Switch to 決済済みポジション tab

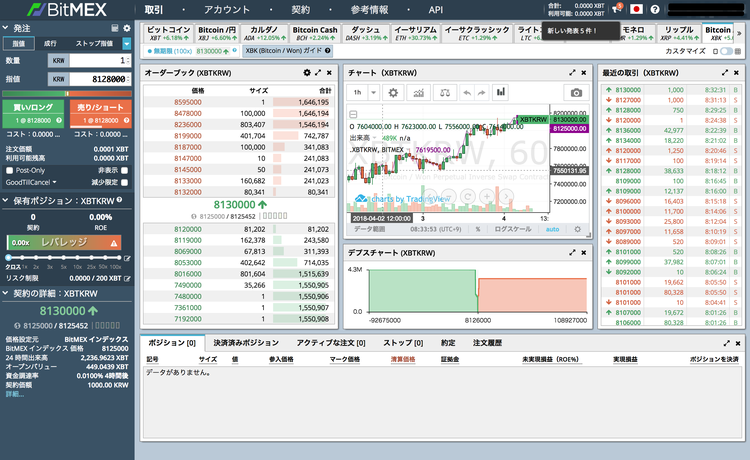246,343
